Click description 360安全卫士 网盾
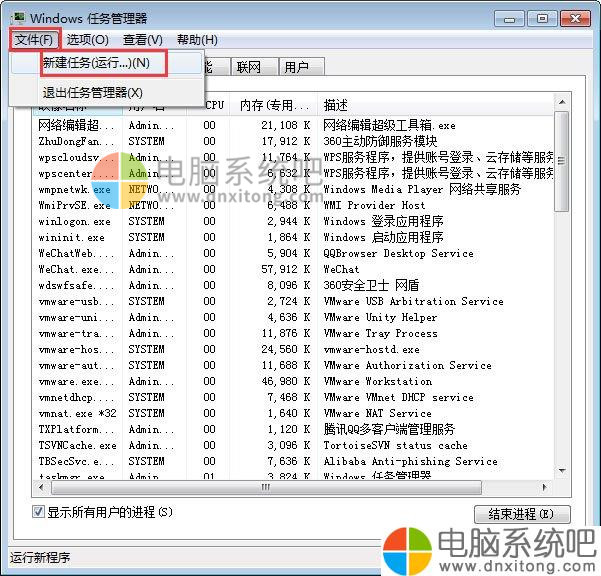The image size is (601, 576). pyautogui.click(x=371, y=286)
